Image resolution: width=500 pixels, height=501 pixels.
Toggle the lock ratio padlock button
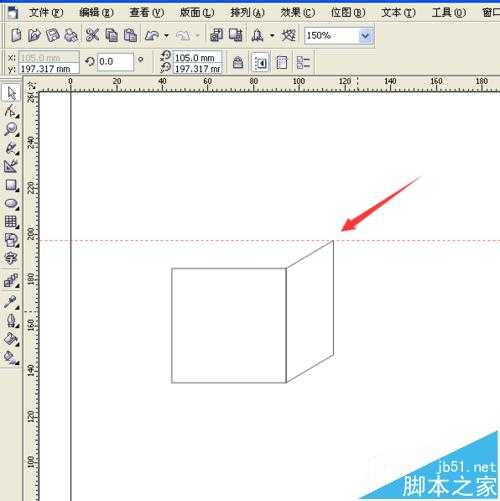238,62
